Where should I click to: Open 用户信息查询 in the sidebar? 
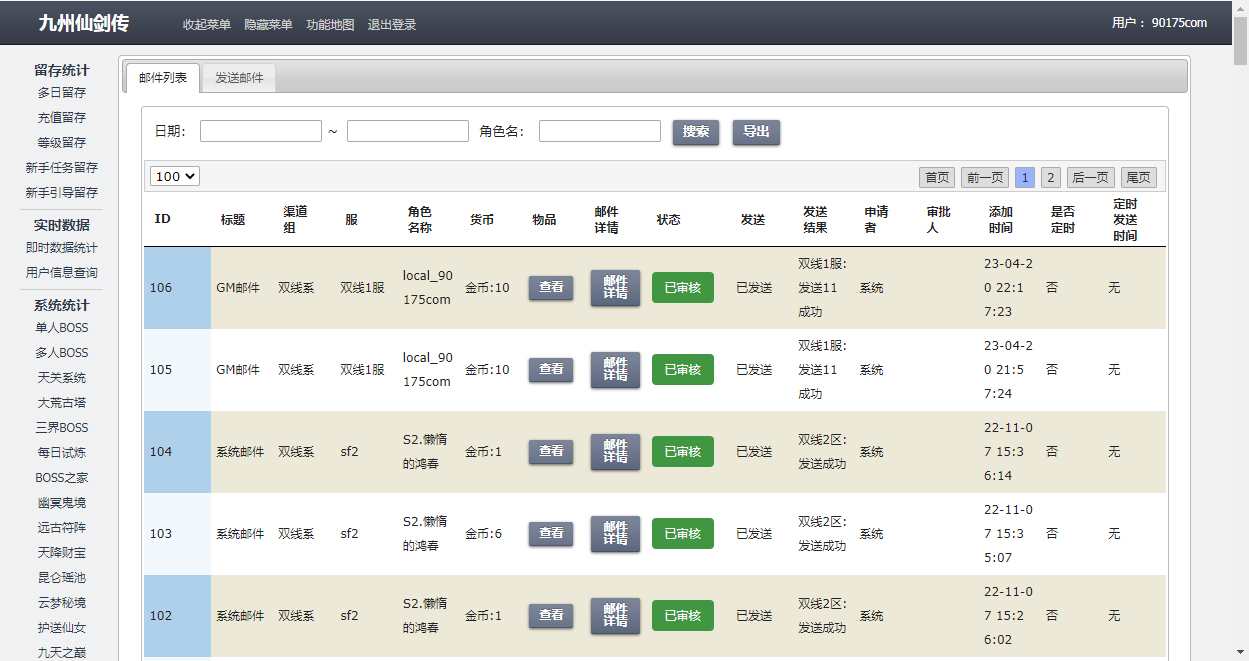pyautogui.click(x=62, y=273)
